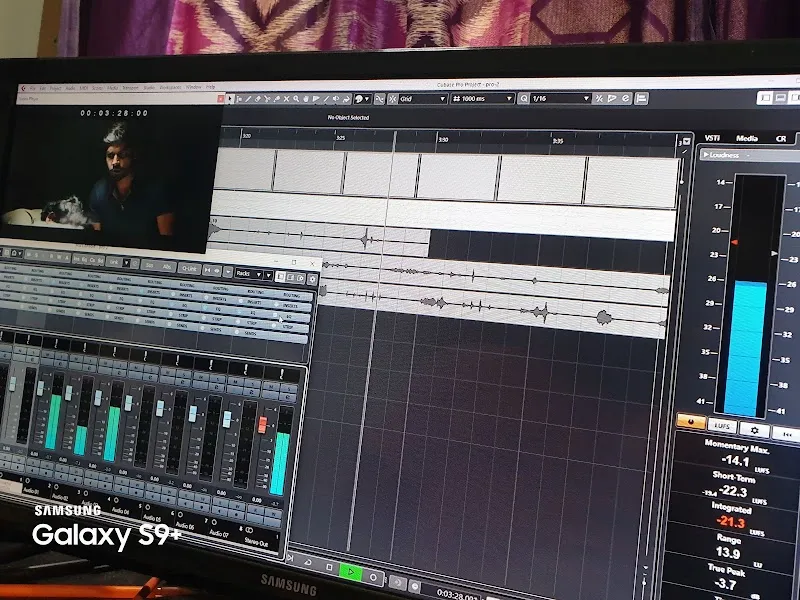Collapse the Loudness section
Image resolution: width=800 pixels, height=600 pixels.
point(706,154)
